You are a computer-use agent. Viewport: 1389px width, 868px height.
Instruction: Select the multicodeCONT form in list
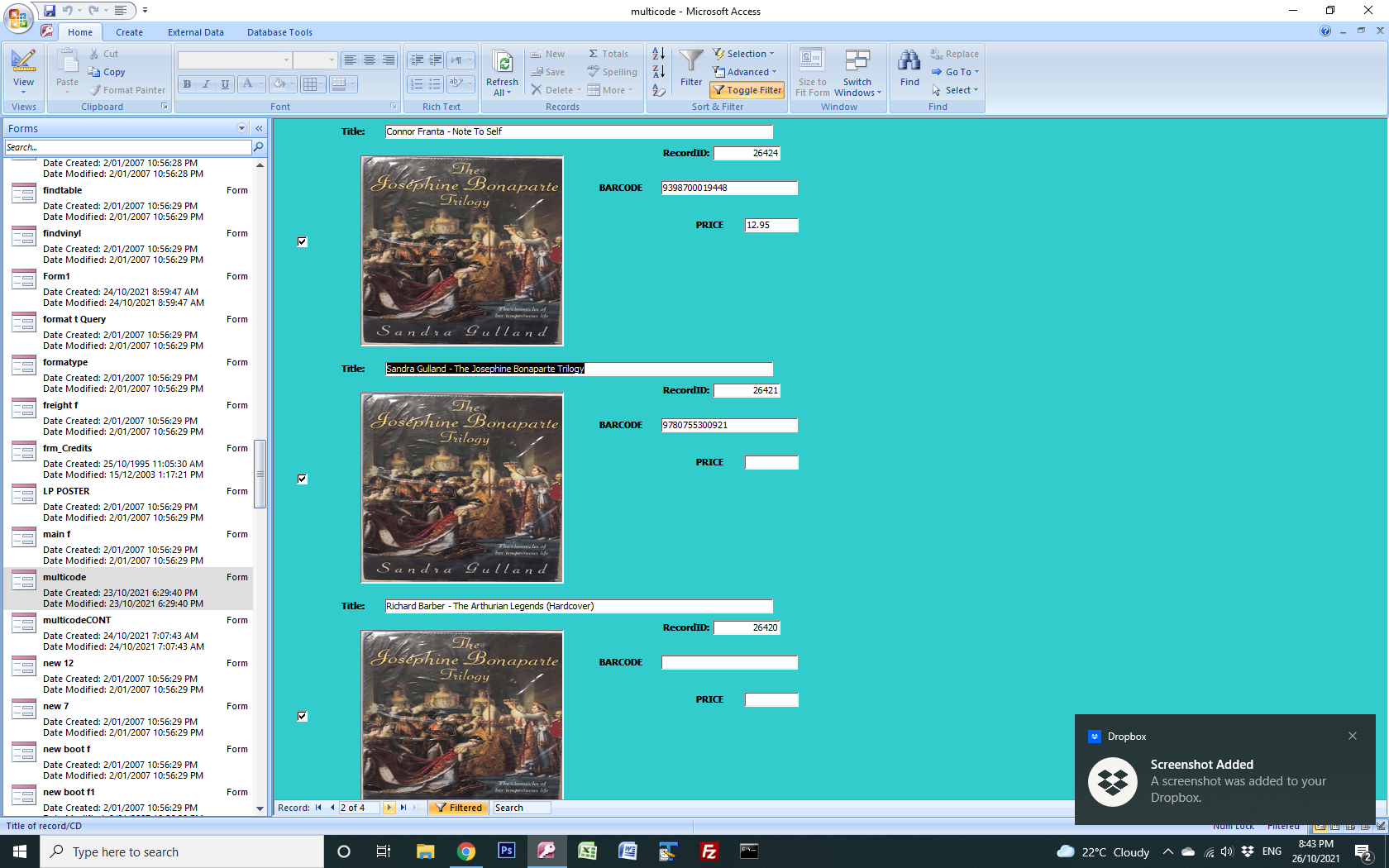tap(129, 632)
